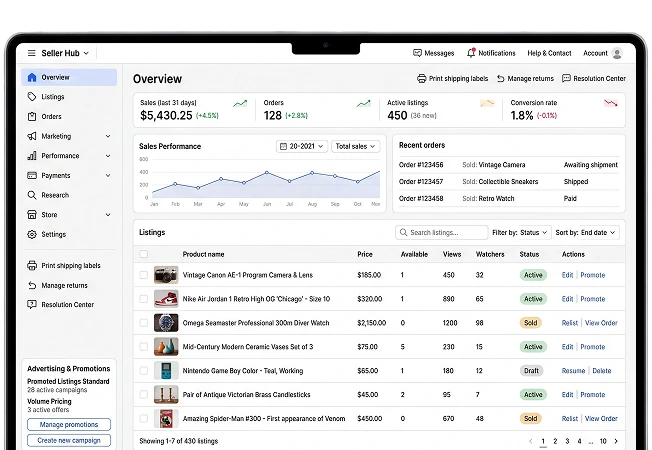Click Resume for the Nintendo Game Boy draft
The width and height of the screenshot is (652, 450).
pyautogui.click(x=573, y=371)
